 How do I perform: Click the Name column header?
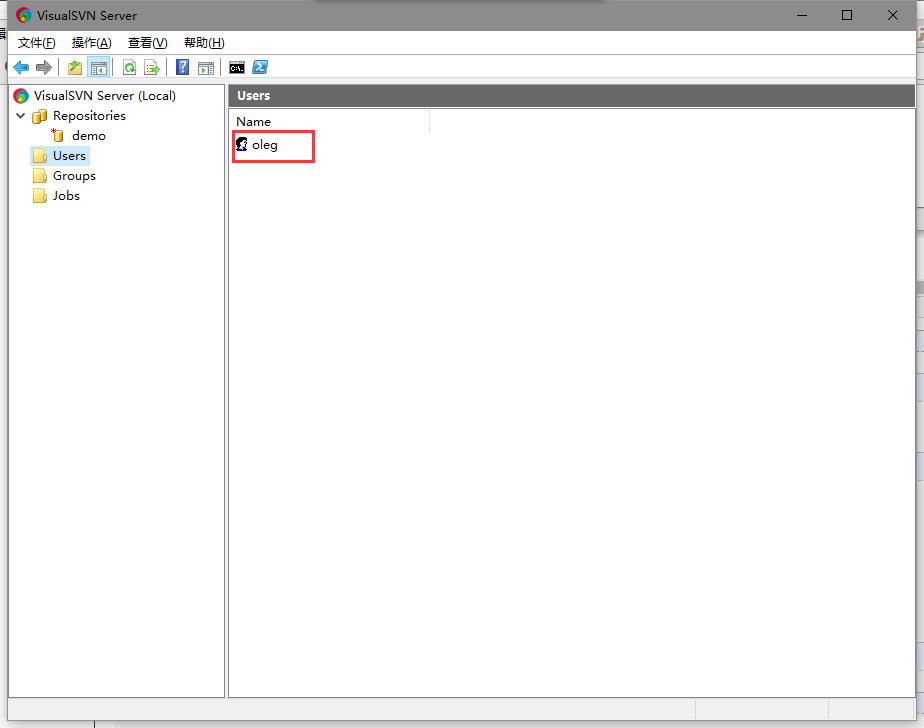[329, 121]
